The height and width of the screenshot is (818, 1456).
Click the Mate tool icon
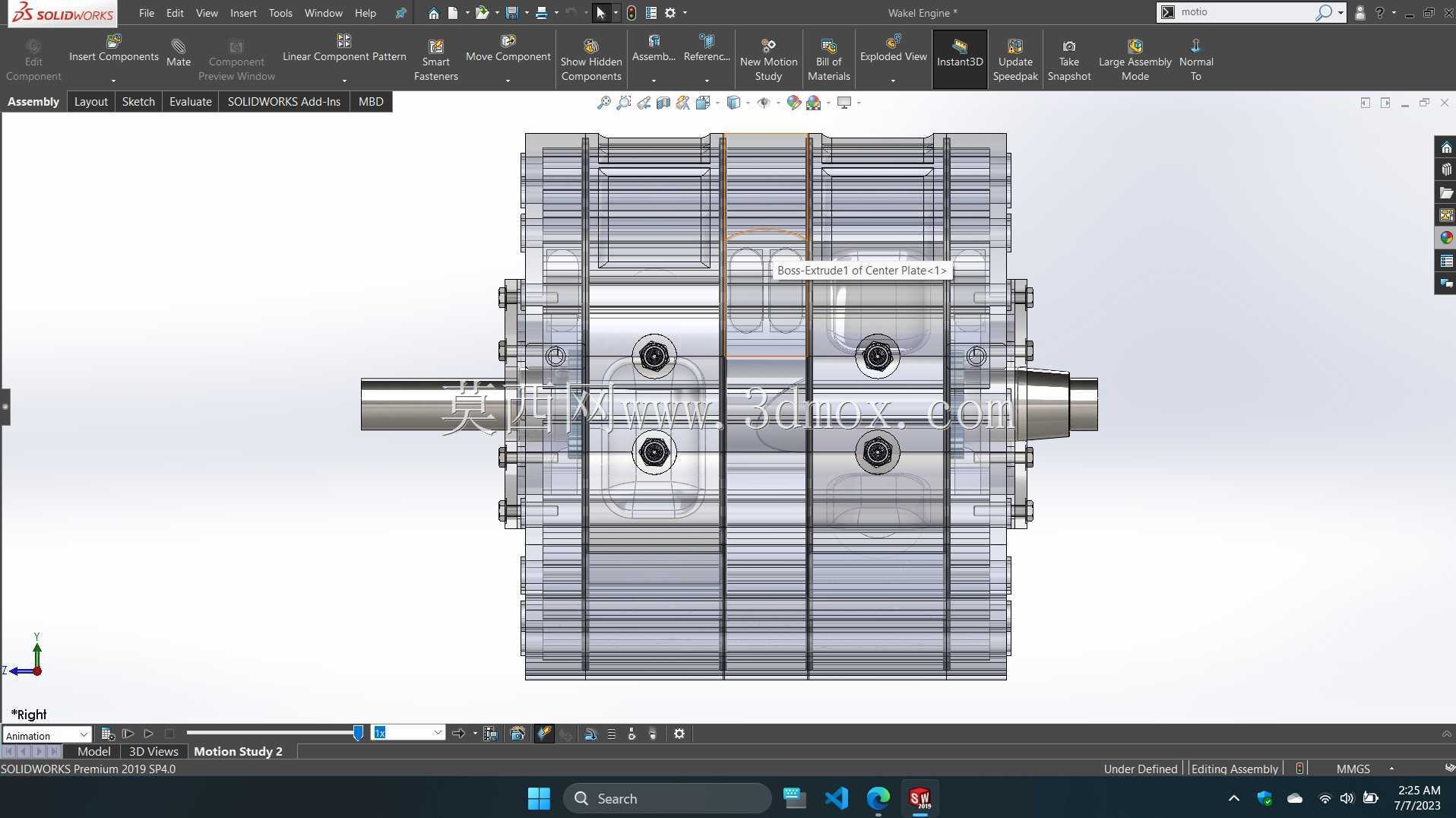179,53
